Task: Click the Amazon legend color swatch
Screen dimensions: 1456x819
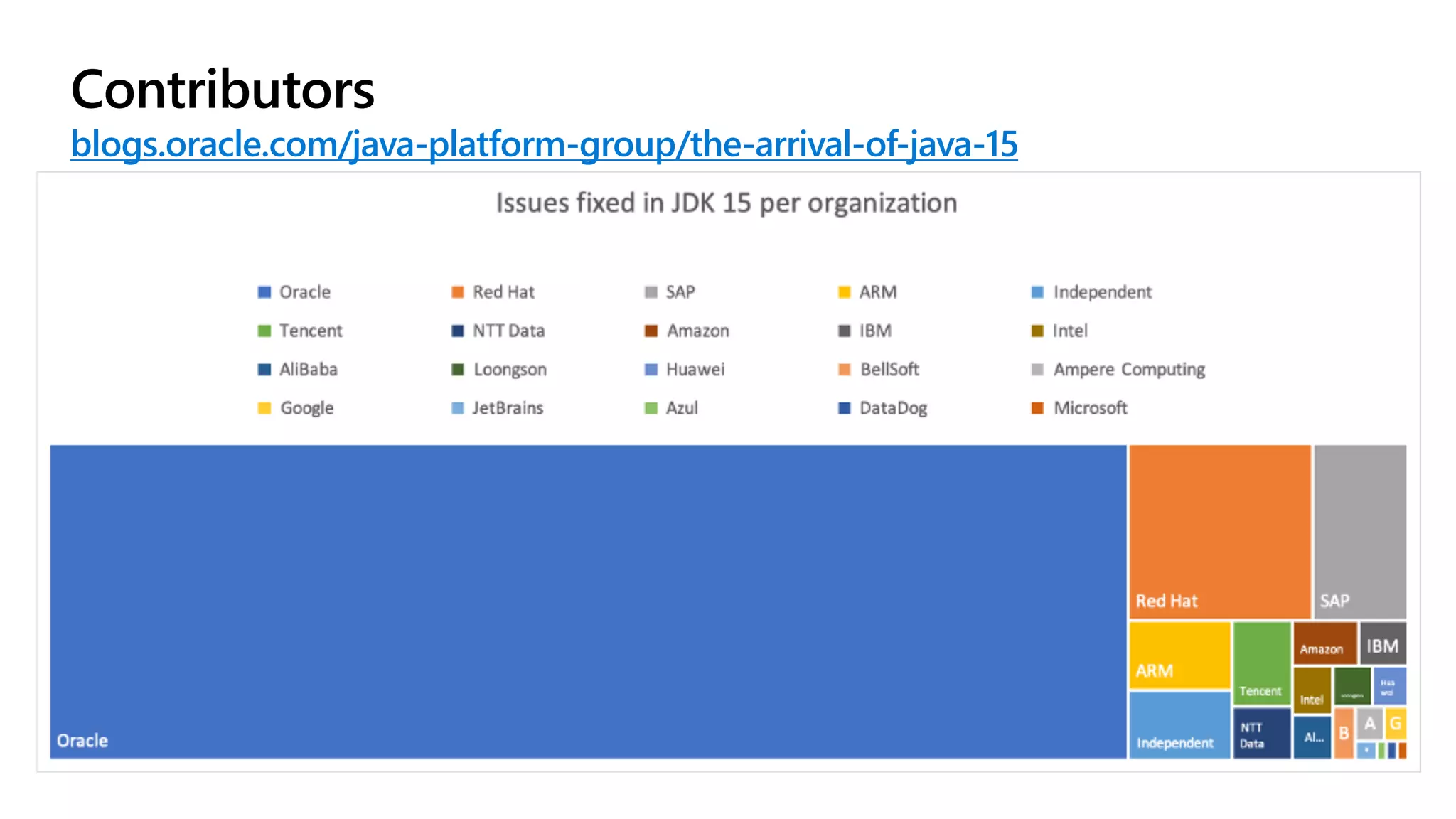Action: point(651,331)
